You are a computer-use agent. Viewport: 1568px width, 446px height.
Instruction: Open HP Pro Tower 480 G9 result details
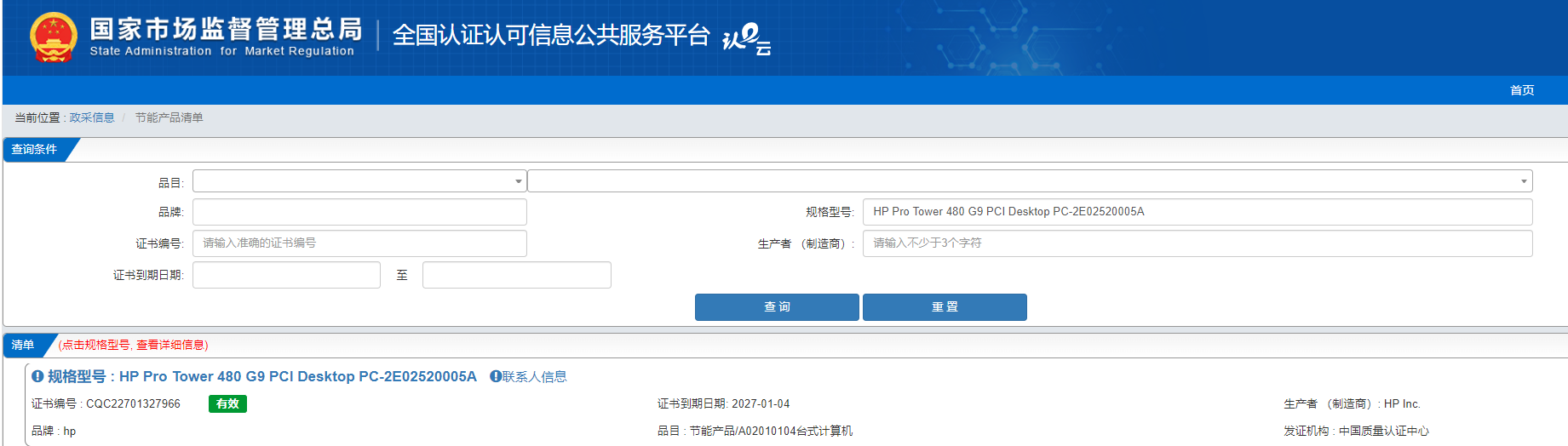coord(262,376)
